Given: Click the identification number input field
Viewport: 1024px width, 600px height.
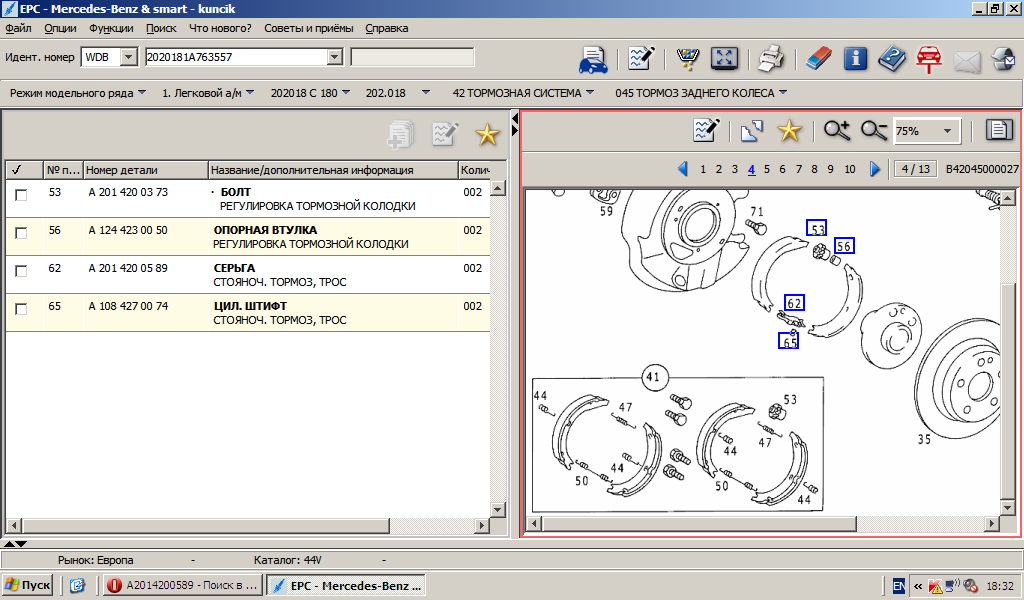Looking at the screenshot, I should click(236, 57).
